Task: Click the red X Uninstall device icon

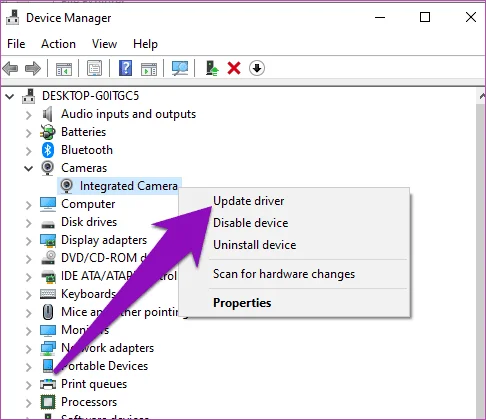Action: (234, 68)
